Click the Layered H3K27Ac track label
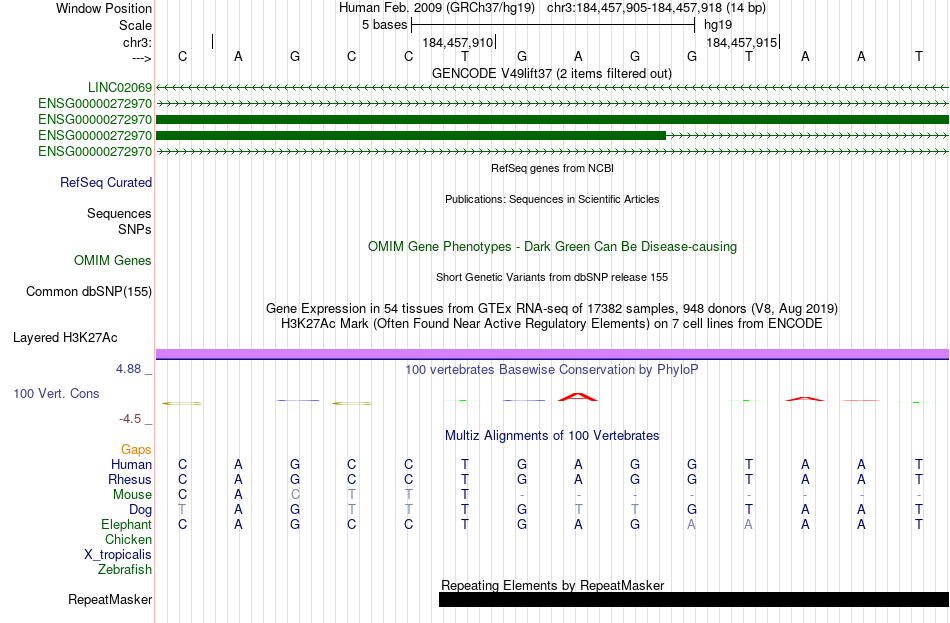The image size is (950, 623). click(65, 338)
